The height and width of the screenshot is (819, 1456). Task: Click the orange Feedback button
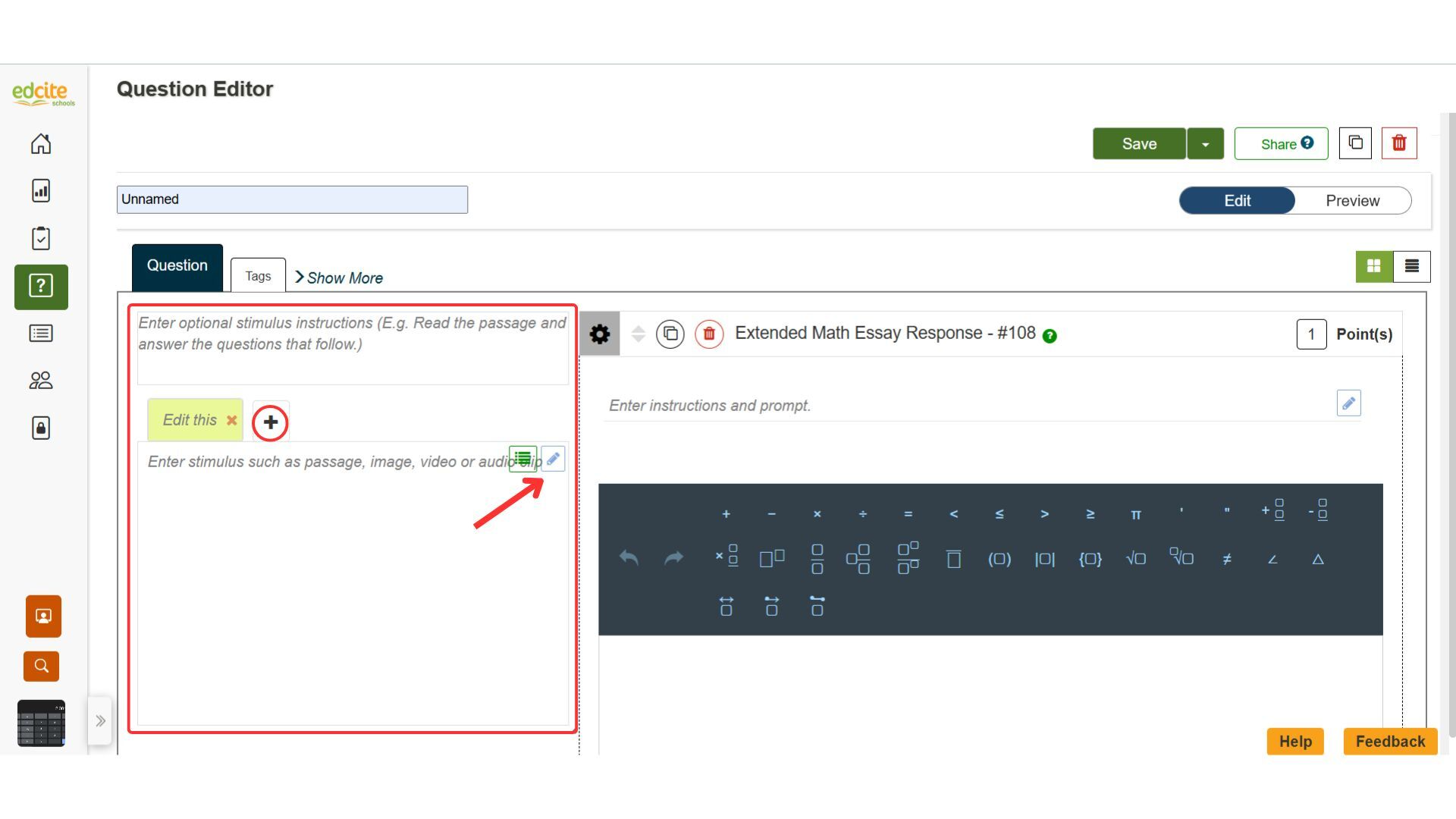[1389, 742]
